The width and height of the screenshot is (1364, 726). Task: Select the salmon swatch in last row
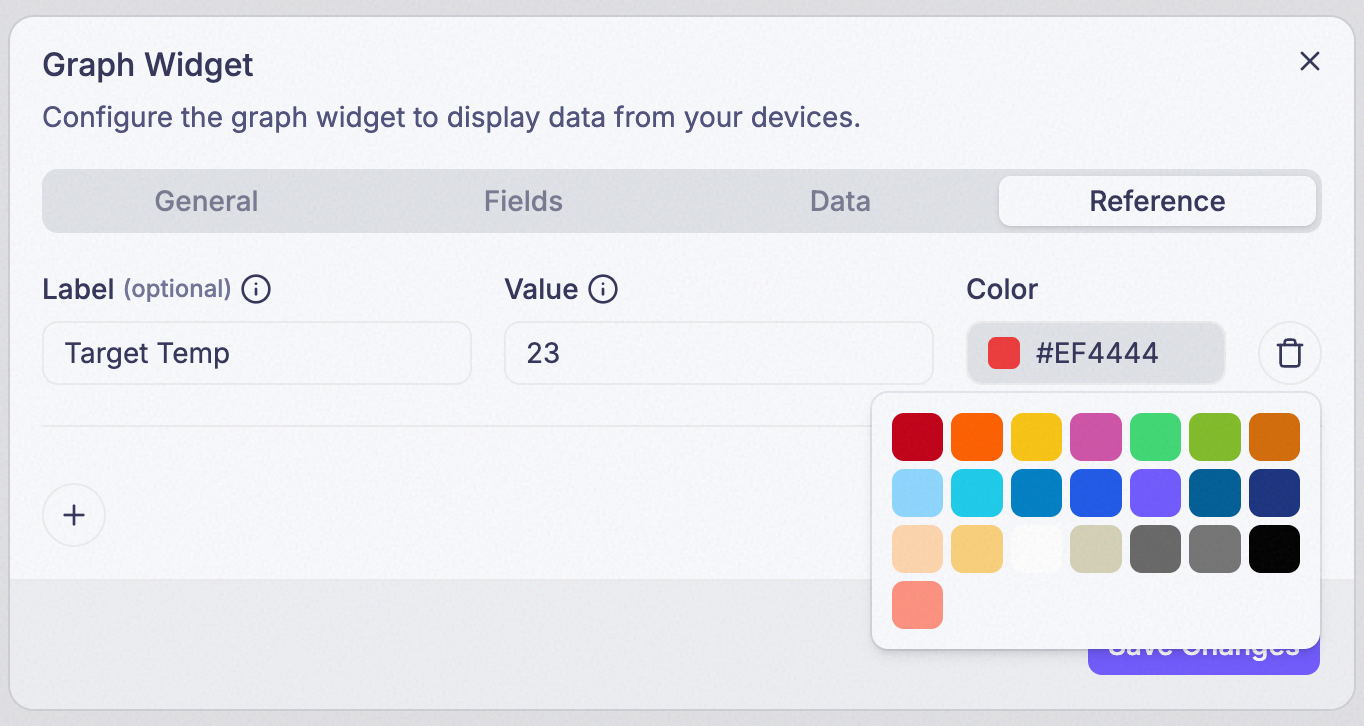917,605
